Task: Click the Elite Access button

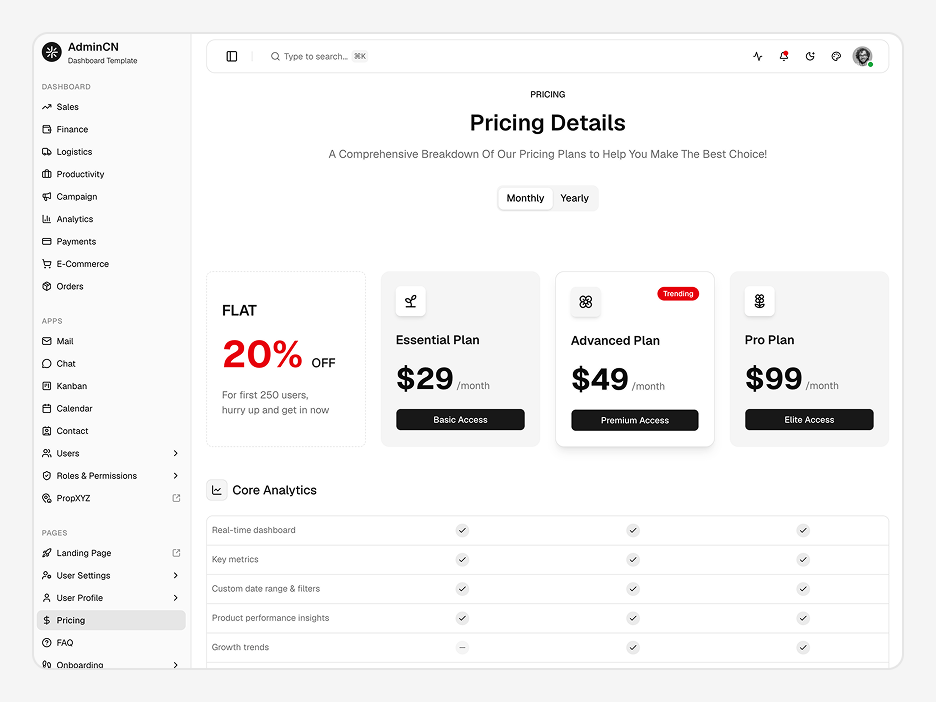Action: click(x=809, y=420)
